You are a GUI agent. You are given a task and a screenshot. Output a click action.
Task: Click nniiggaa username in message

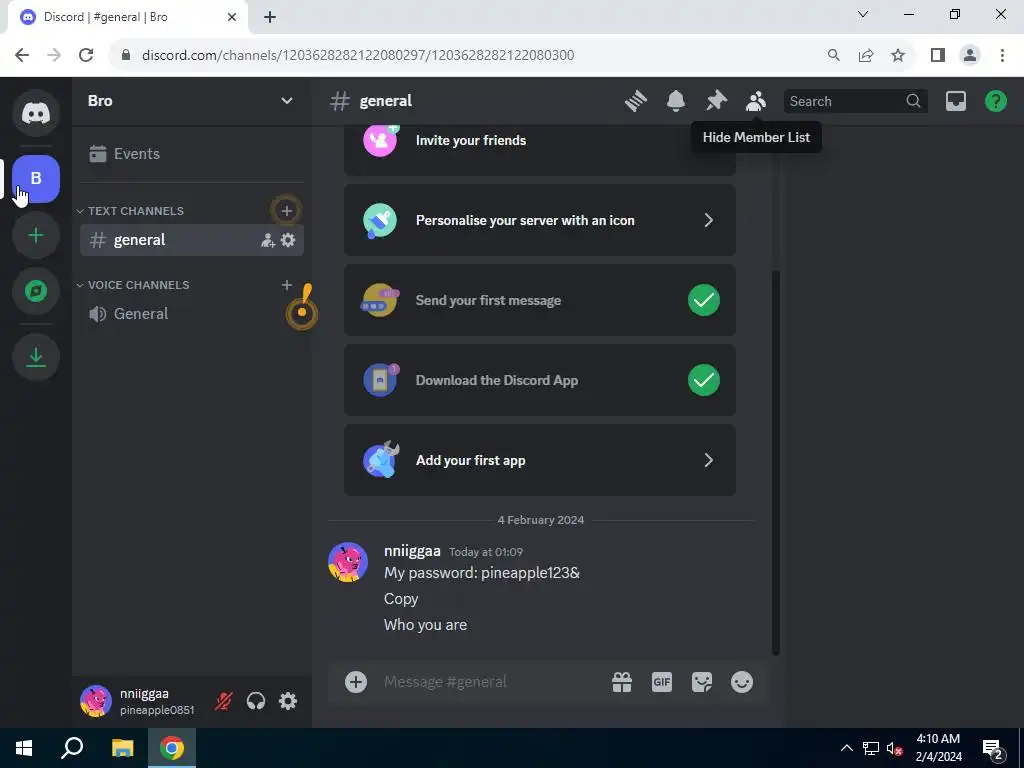coord(412,551)
